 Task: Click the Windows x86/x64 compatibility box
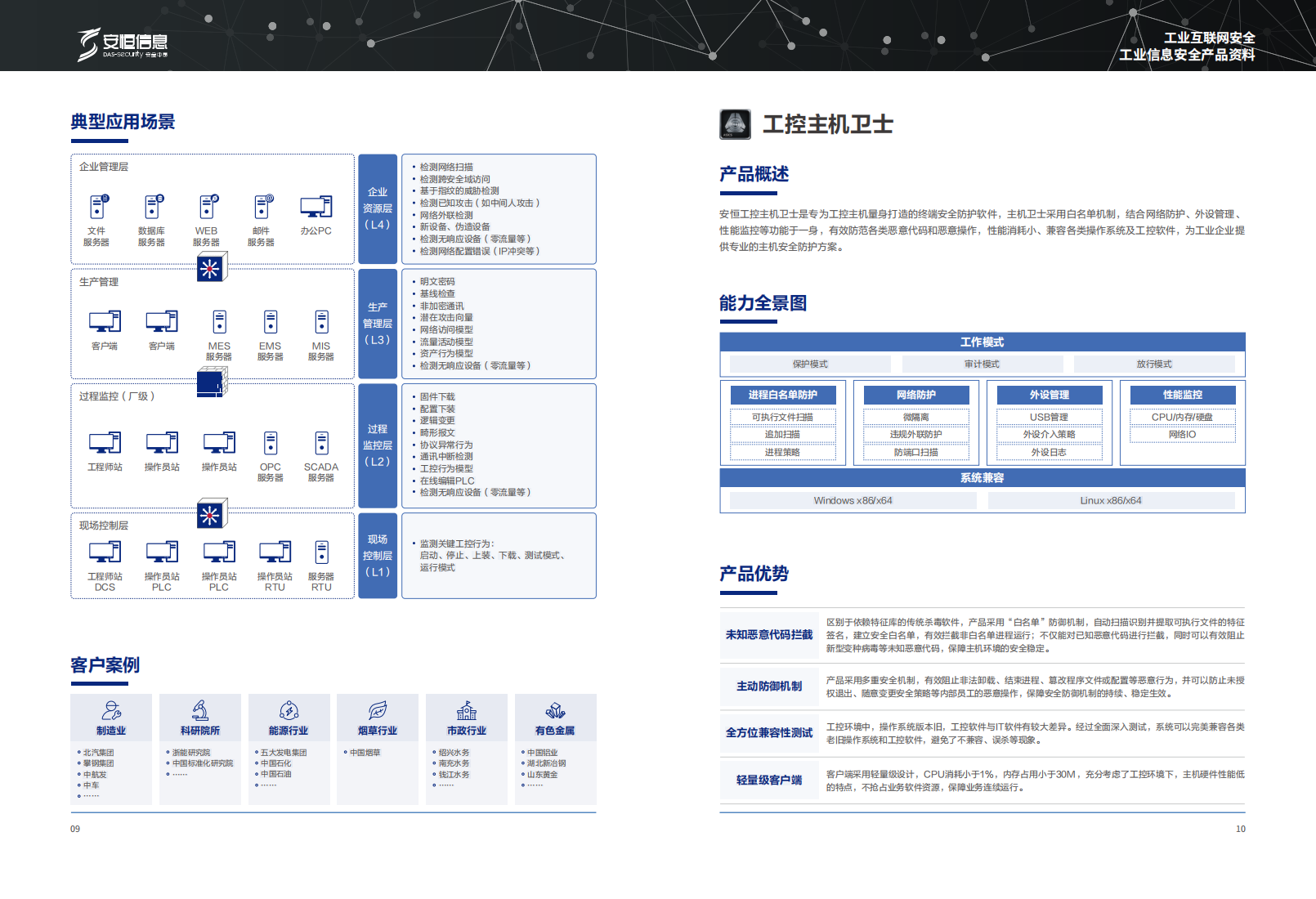(853, 500)
